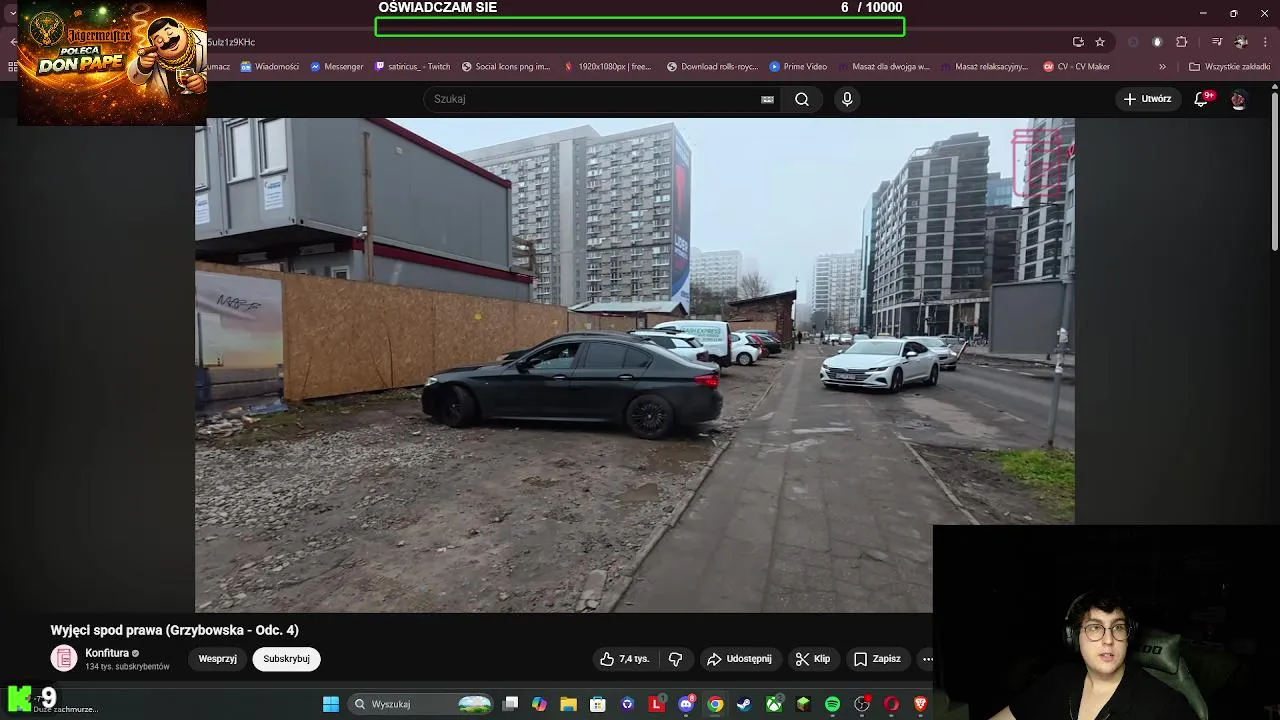This screenshot has height=720, width=1280.
Task: Open YouTube notifications bell
Action: point(1202,99)
